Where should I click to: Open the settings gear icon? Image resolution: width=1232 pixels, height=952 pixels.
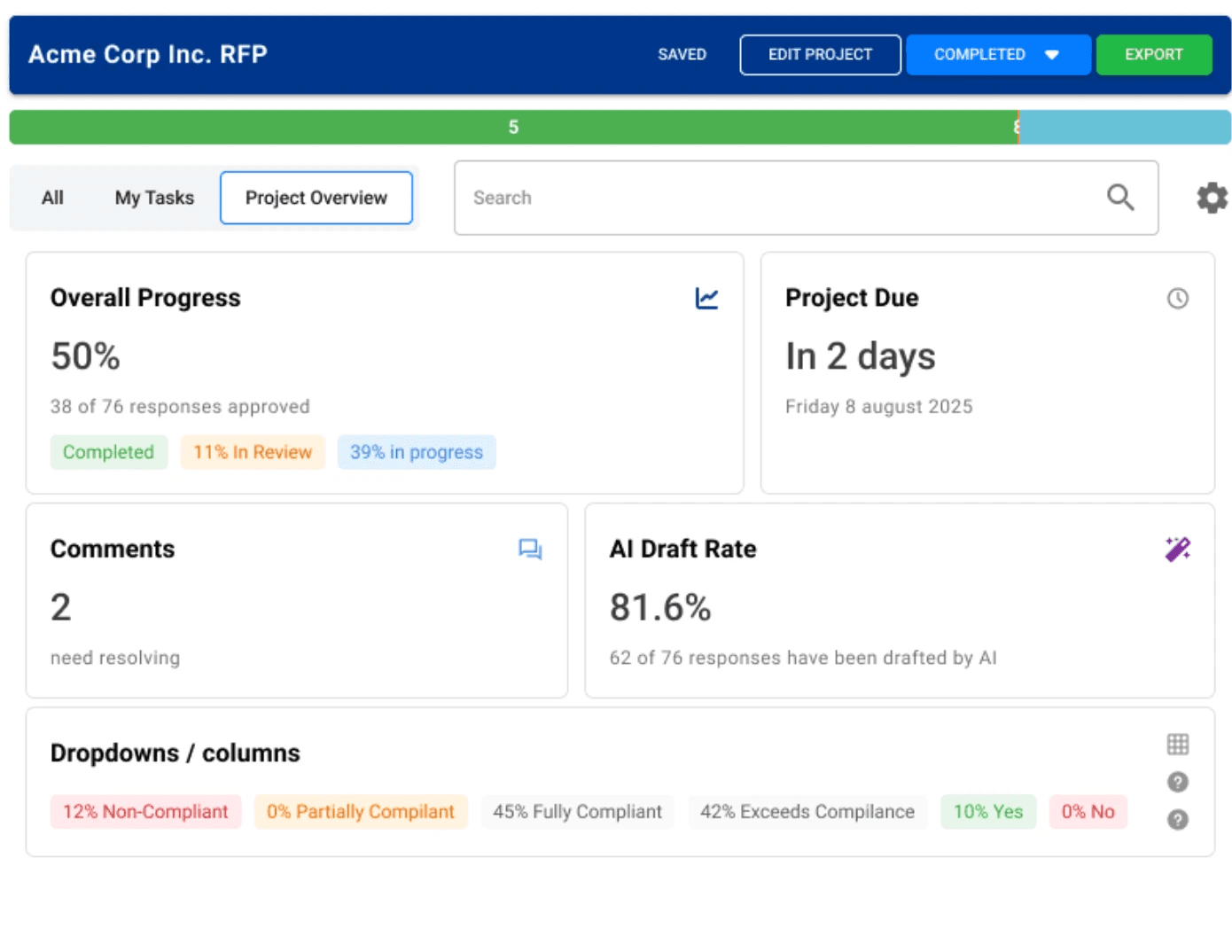pyautogui.click(x=1212, y=198)
